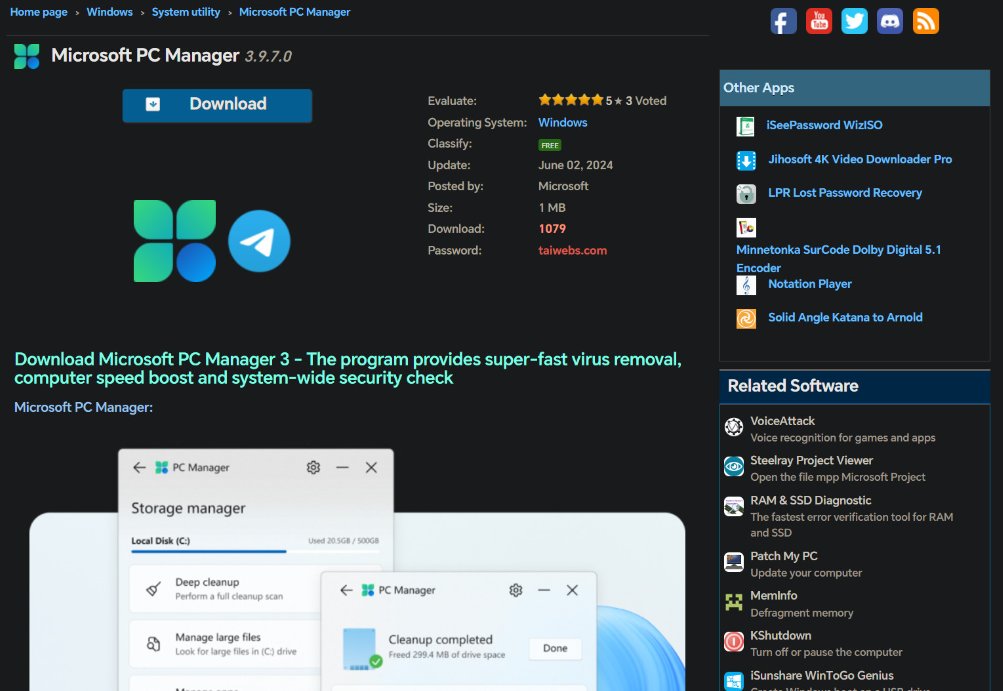Screen dimensions: 1003x691
Task: Open the Steelray Project Viewer link
Action: point(811,460)
